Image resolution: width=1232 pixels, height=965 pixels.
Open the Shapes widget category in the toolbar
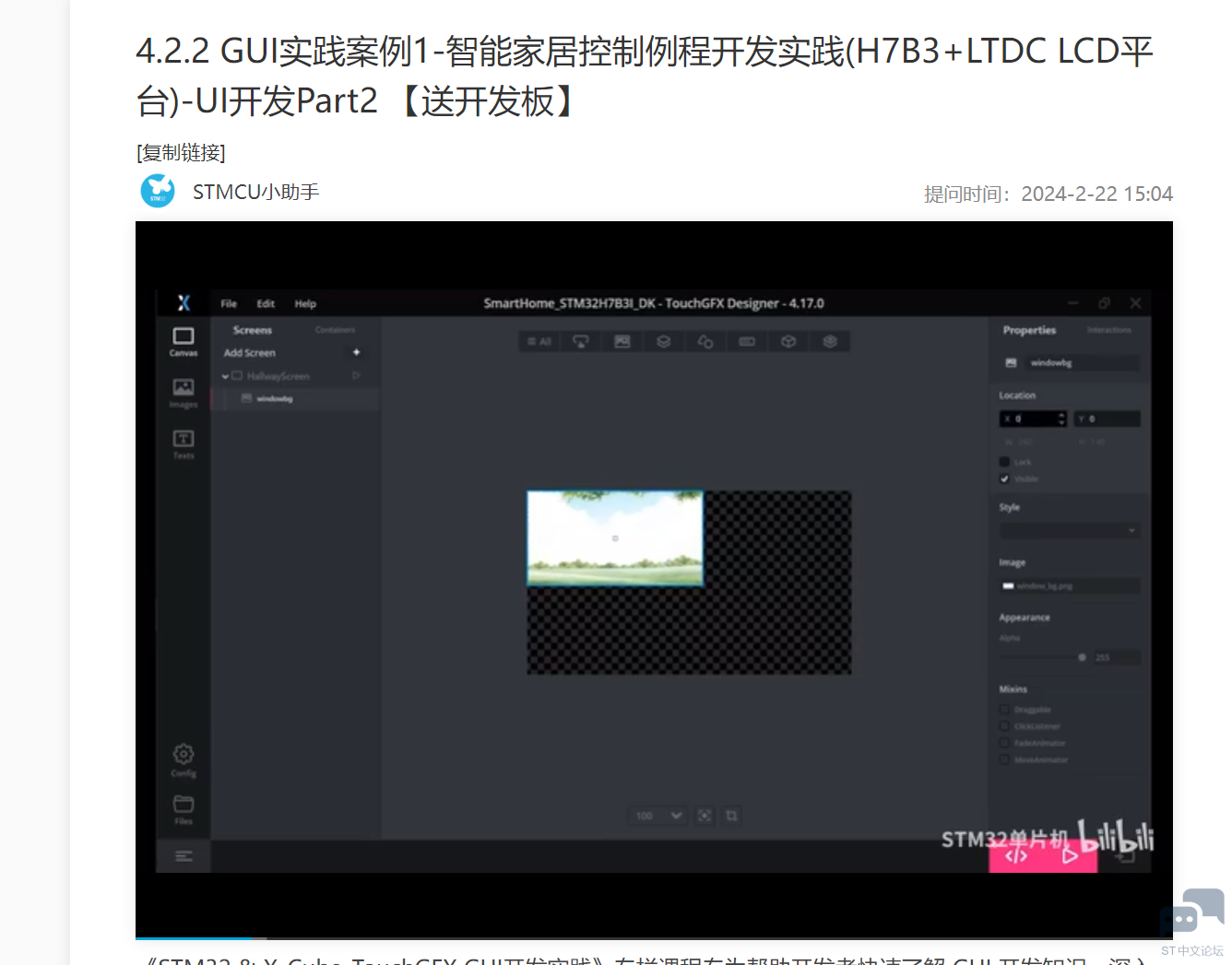coord(705,341)
